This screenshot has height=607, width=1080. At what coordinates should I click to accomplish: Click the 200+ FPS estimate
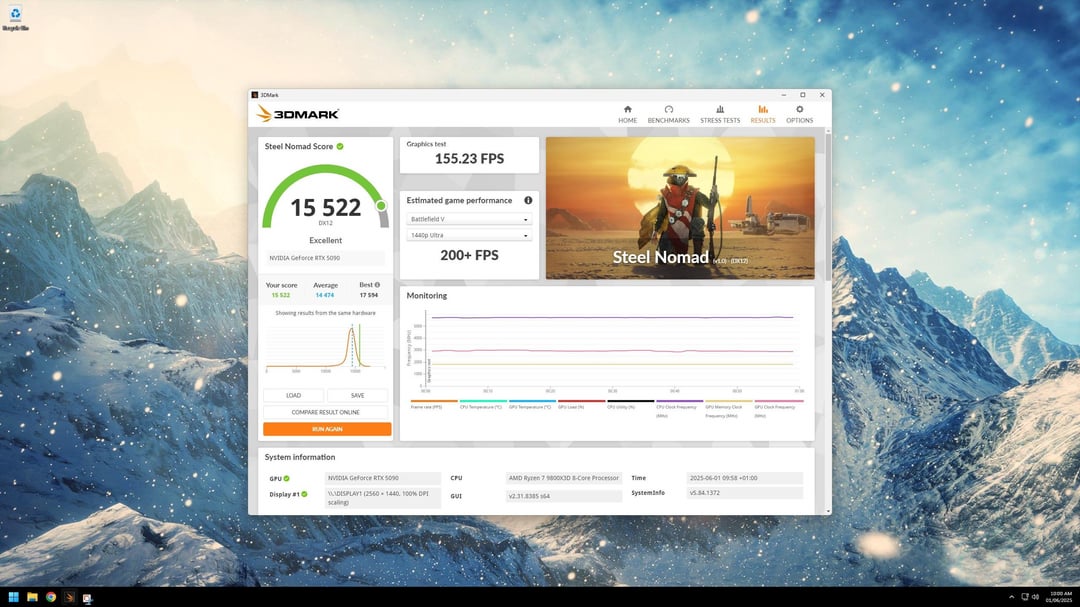[x=469, y=255]
